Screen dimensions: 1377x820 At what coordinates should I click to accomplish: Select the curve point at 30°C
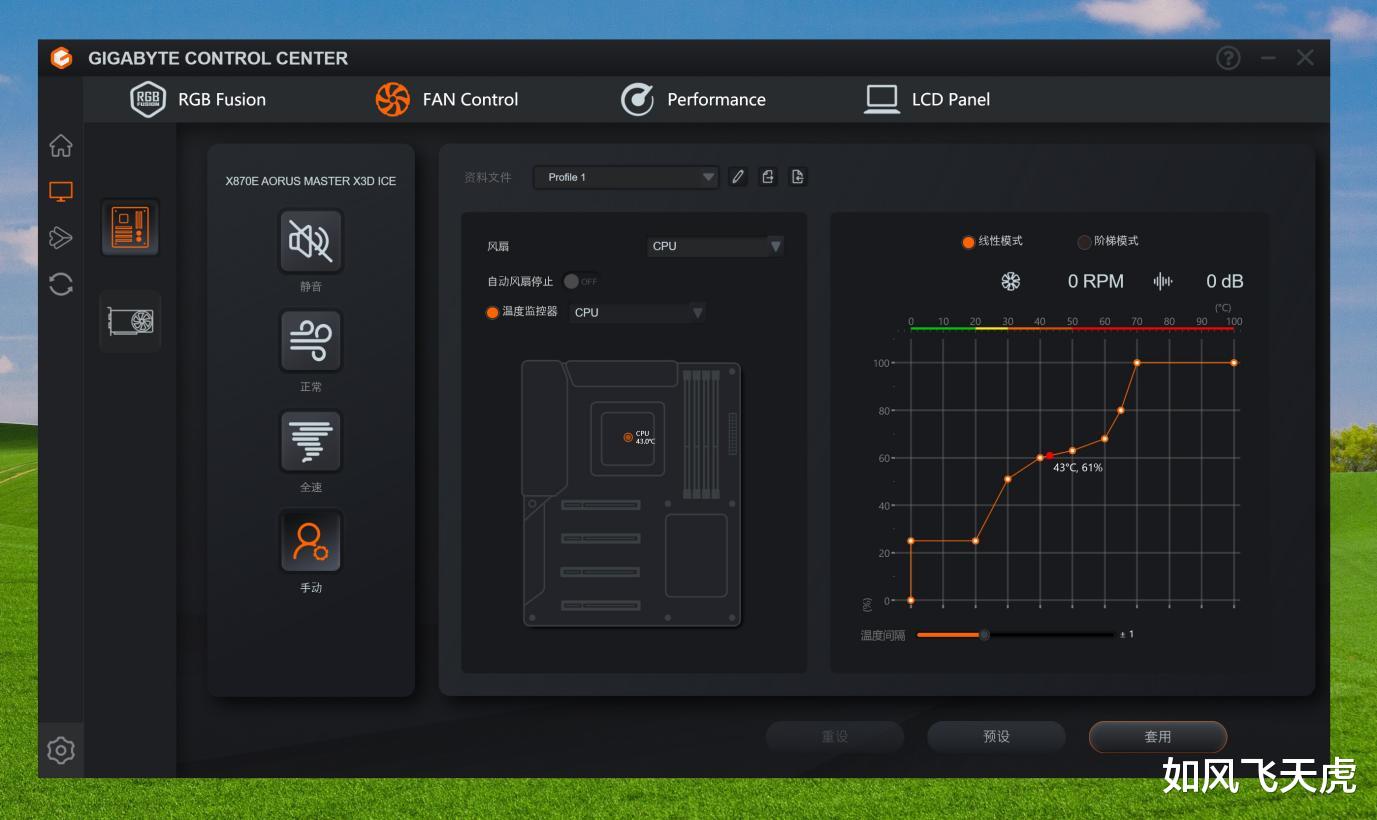(1008, 479)
